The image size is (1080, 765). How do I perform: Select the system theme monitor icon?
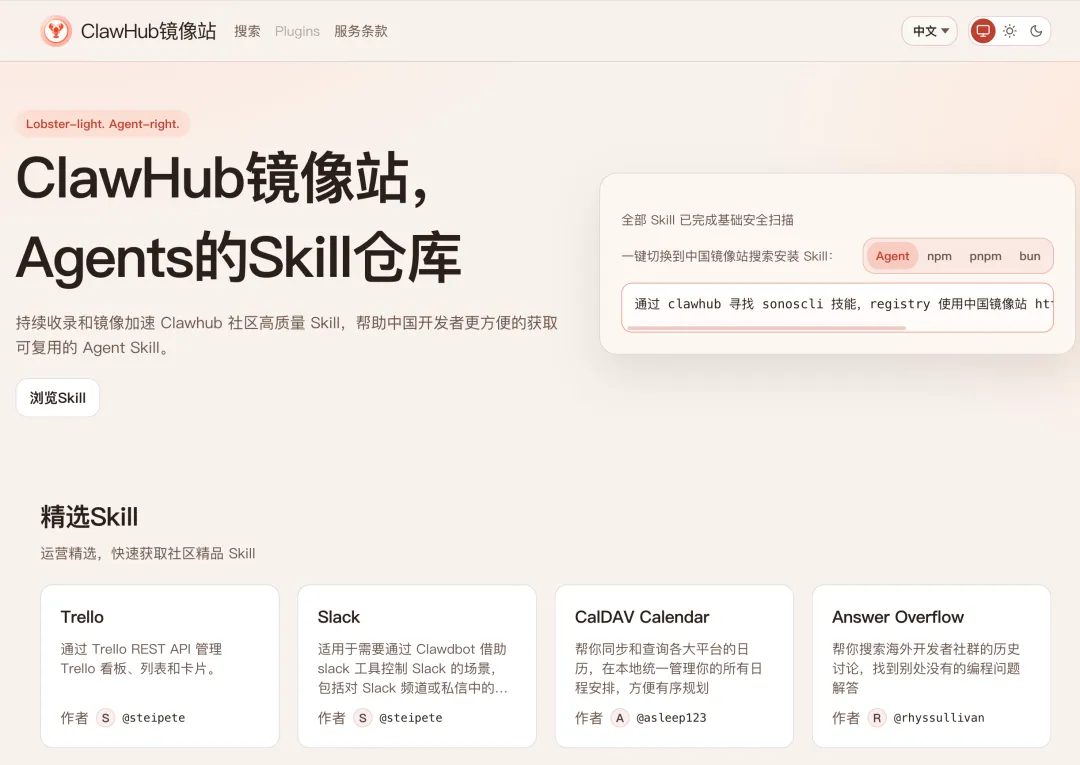pyautogui.click(x=983, y=31)
